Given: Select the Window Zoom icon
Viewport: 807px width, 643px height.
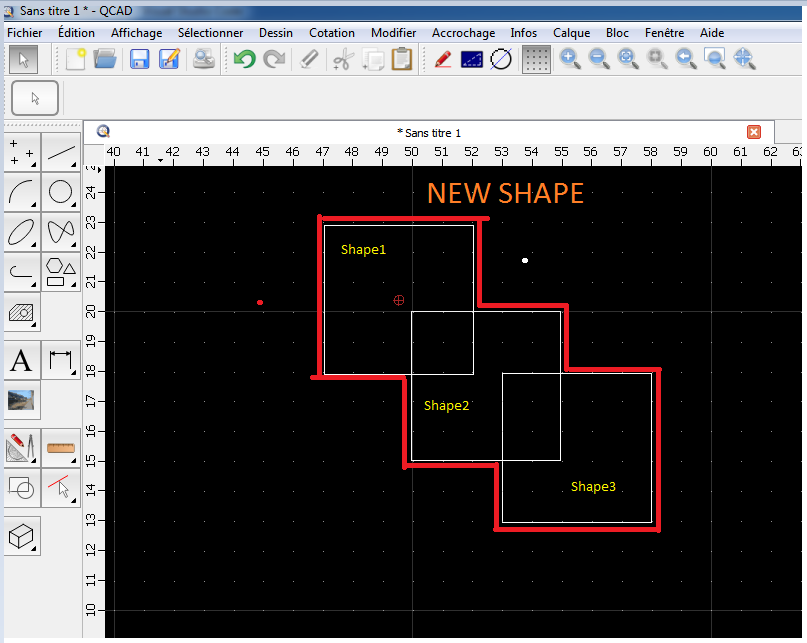Looking at the screenshot, I should pos(714,59).
